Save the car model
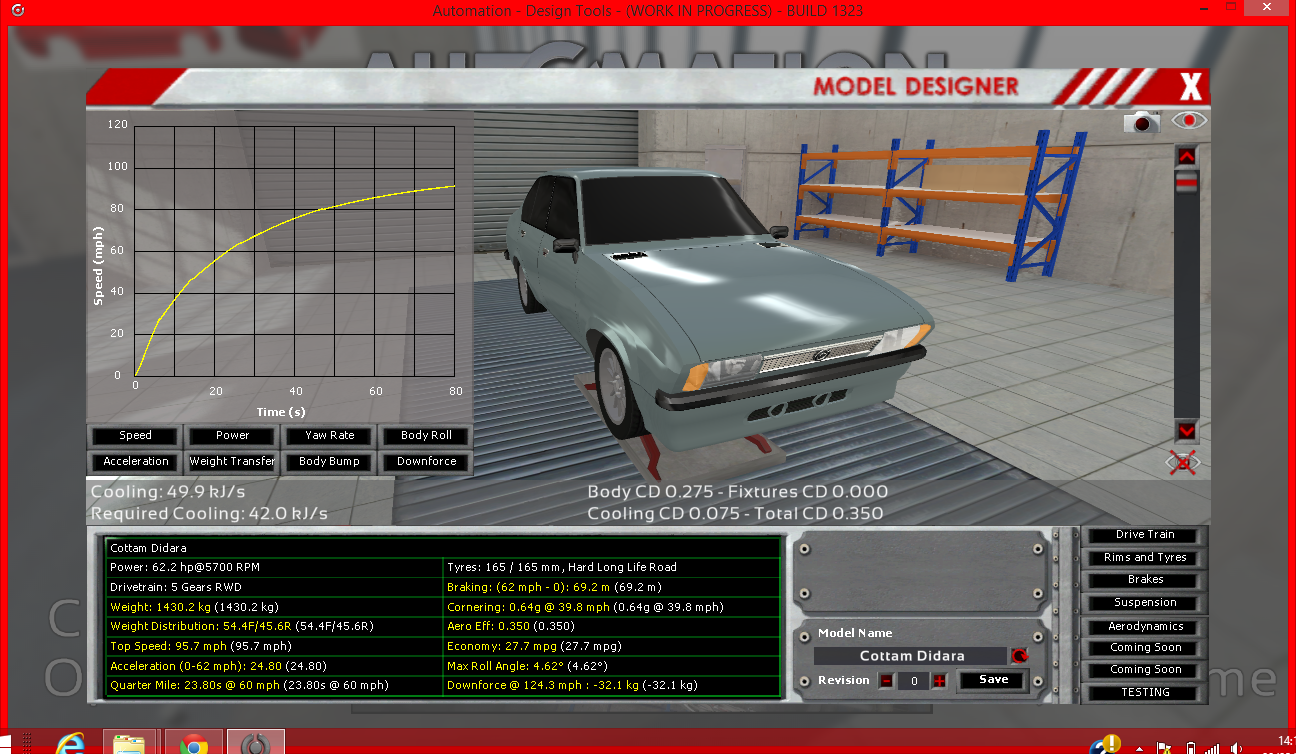This screenshot has height=754, width=1296. point(993,680)
